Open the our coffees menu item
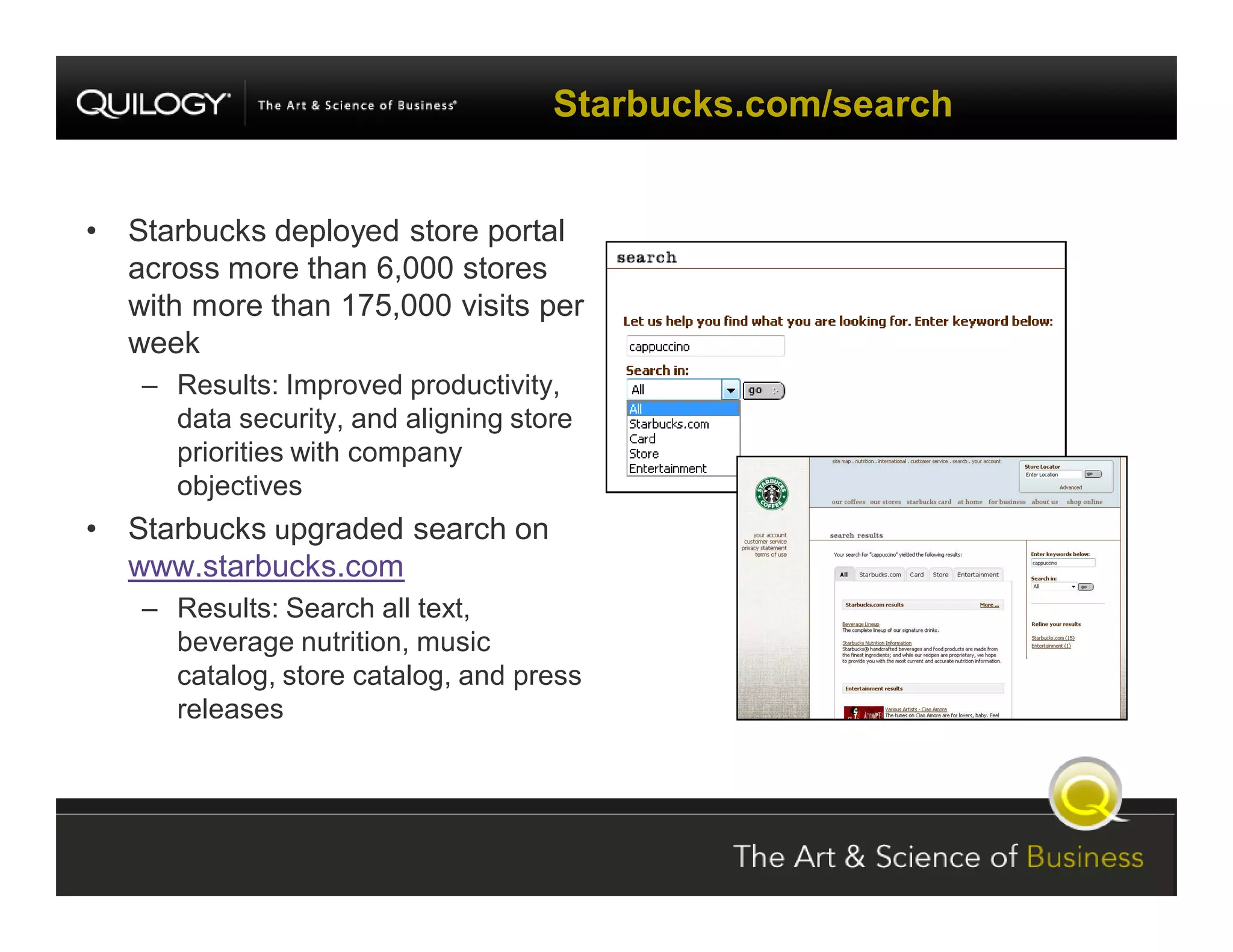 (848, 502)
